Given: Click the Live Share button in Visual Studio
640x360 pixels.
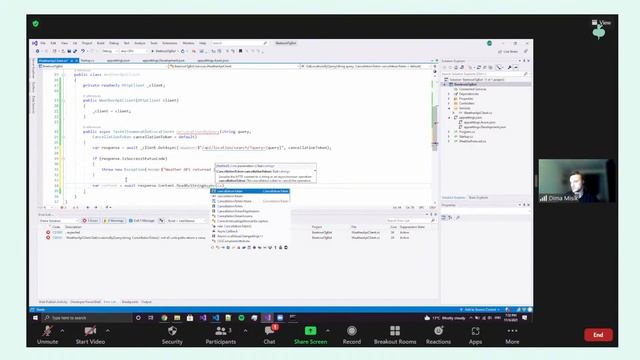Looking at the screenshot, I should pos(508,51).
